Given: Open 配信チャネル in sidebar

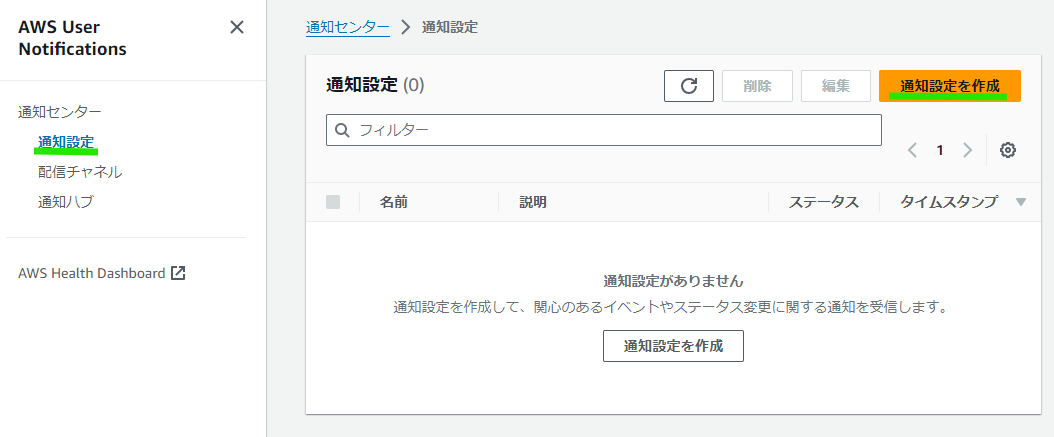Looking at the screenshot, I should coord(80,171).
